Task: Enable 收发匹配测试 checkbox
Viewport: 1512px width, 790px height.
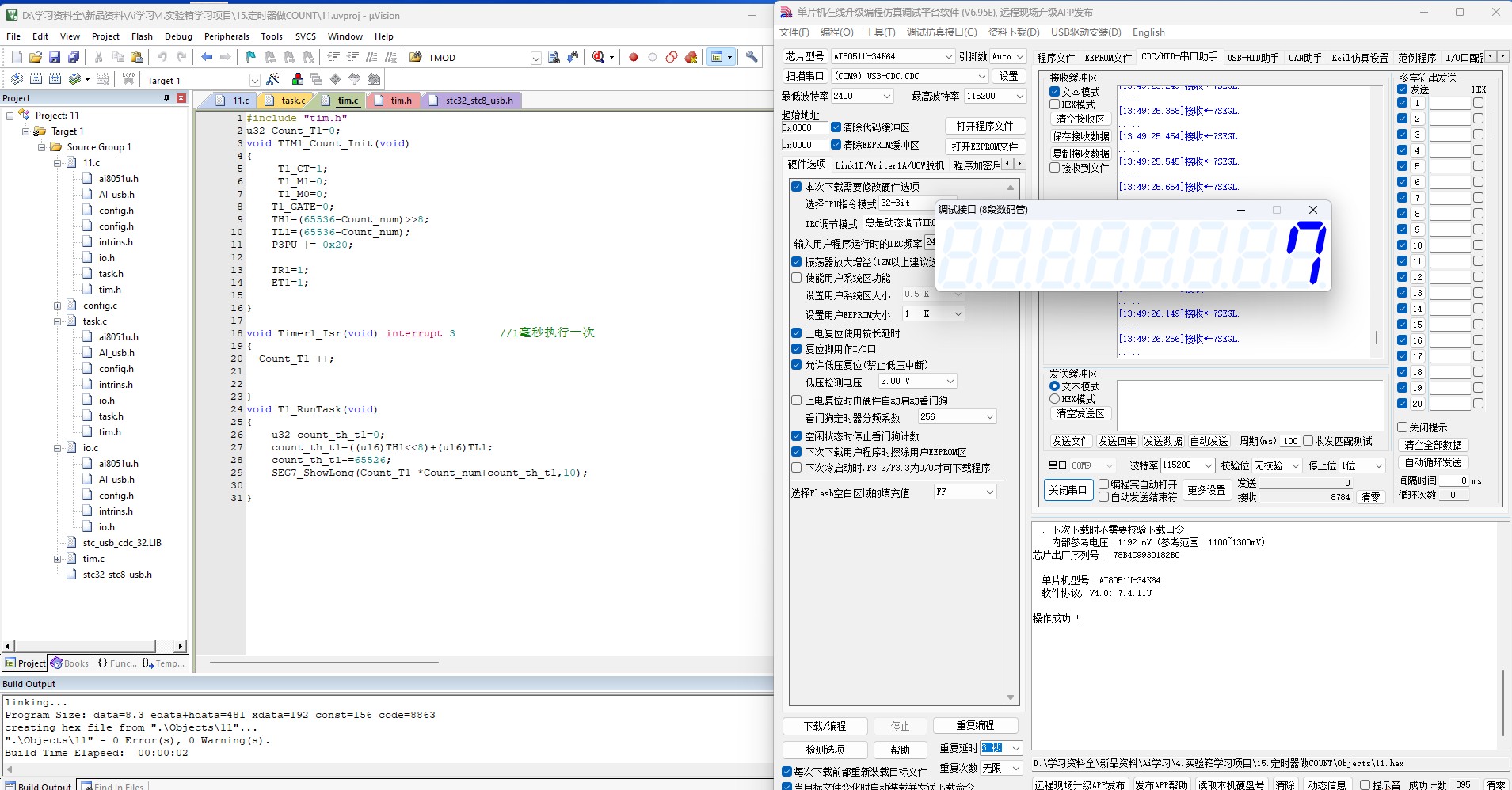Action: 1308,441
